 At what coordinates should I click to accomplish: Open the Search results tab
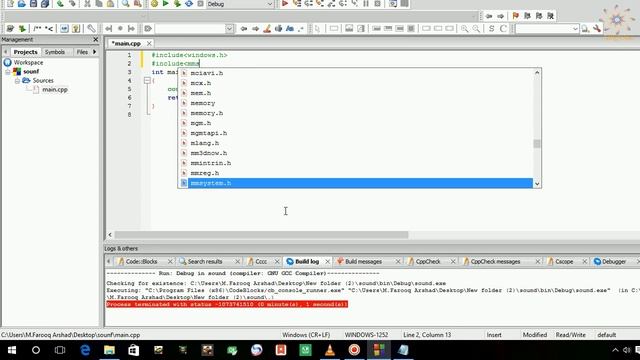click(x=205, y=261)
